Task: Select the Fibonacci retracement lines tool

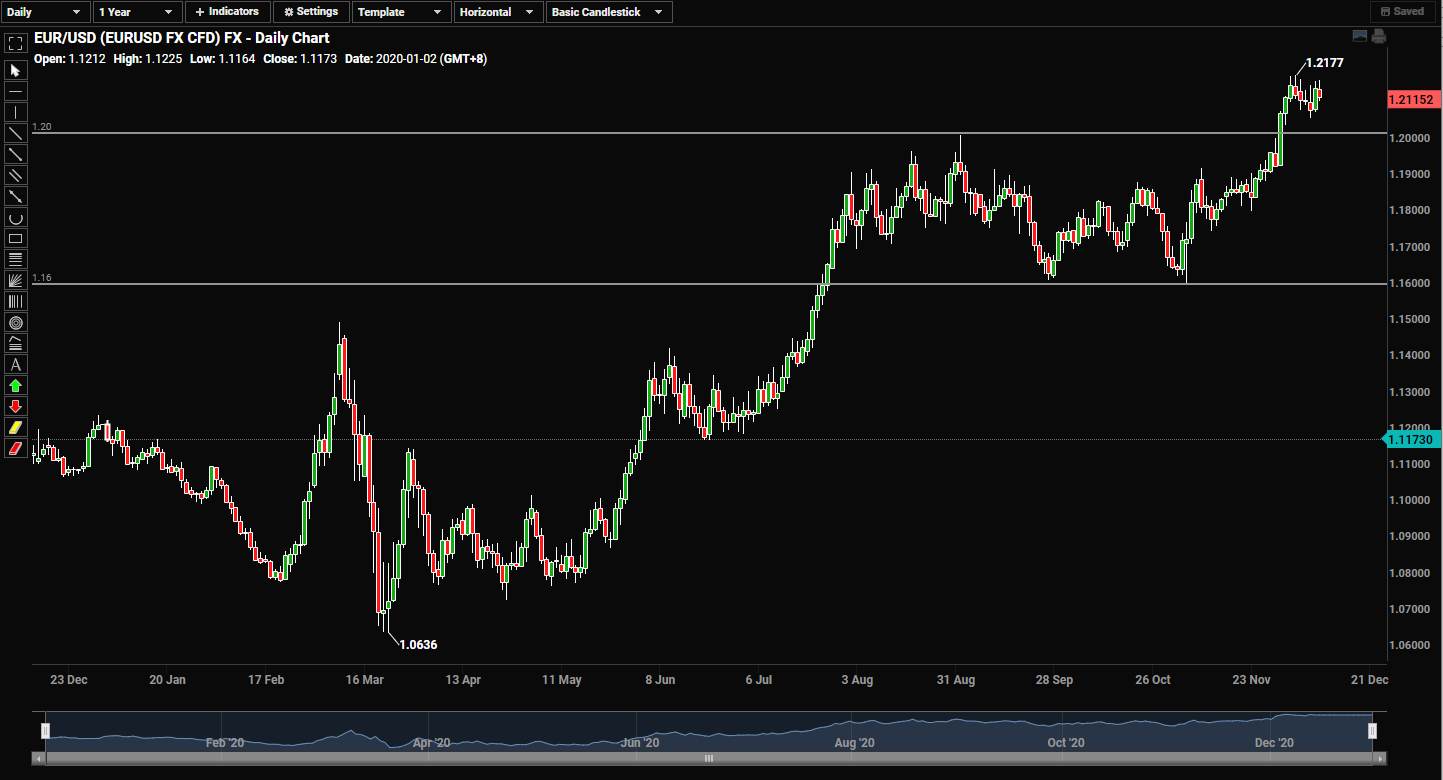Action: (x=15, y=259)
